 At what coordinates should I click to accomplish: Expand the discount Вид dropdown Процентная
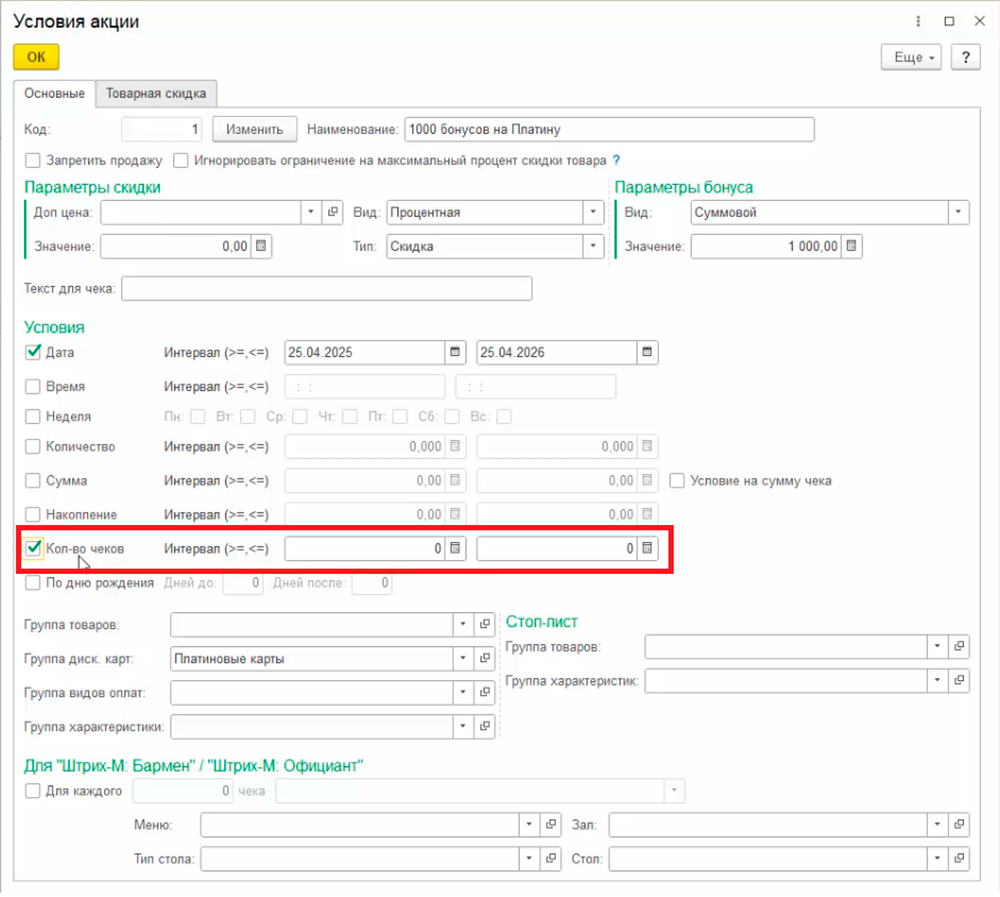(594, 212)
